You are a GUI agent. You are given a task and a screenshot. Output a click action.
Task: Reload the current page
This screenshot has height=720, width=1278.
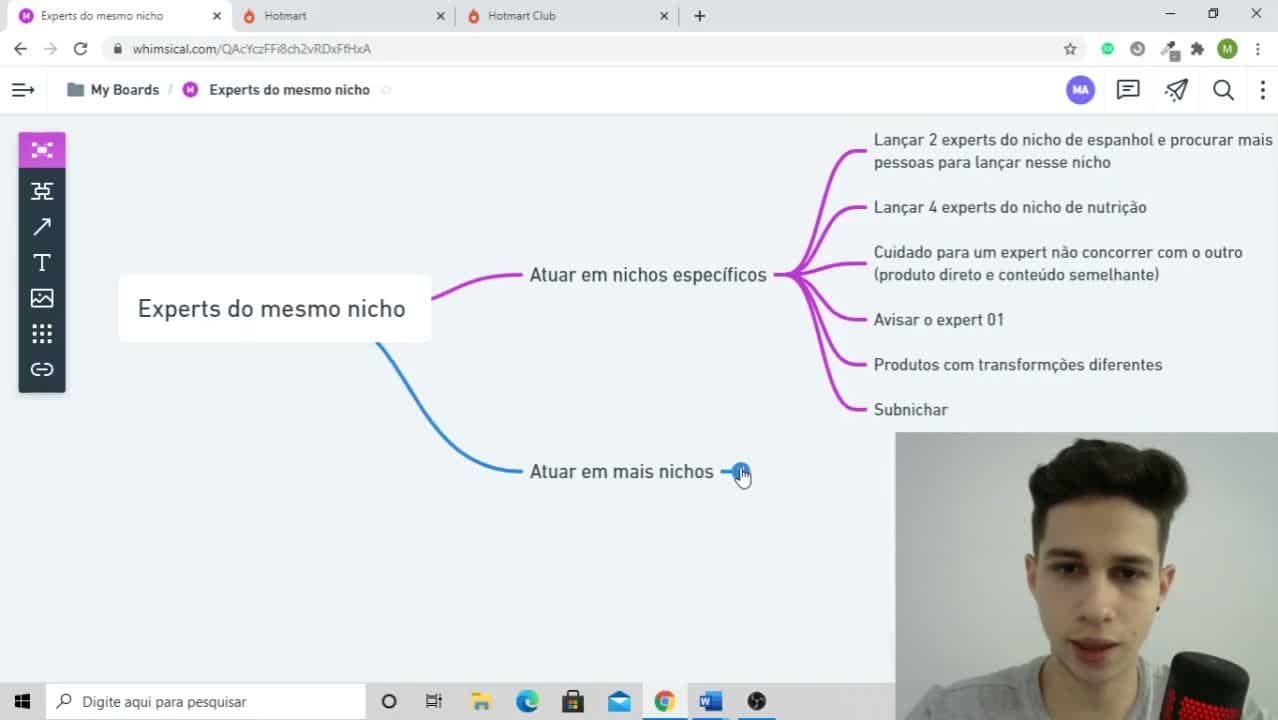[x=80, y=49]
